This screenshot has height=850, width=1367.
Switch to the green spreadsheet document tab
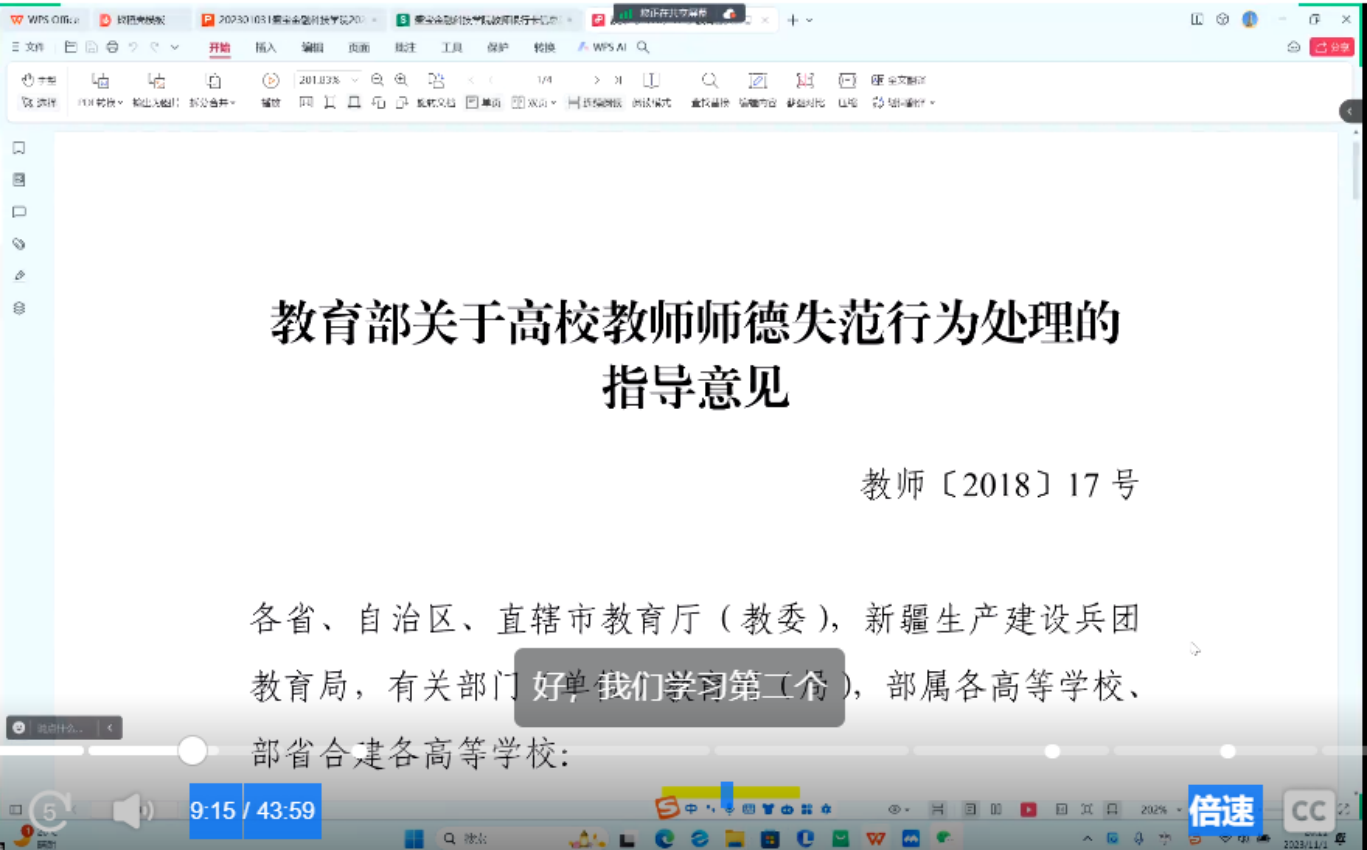[x=486, y=20]
